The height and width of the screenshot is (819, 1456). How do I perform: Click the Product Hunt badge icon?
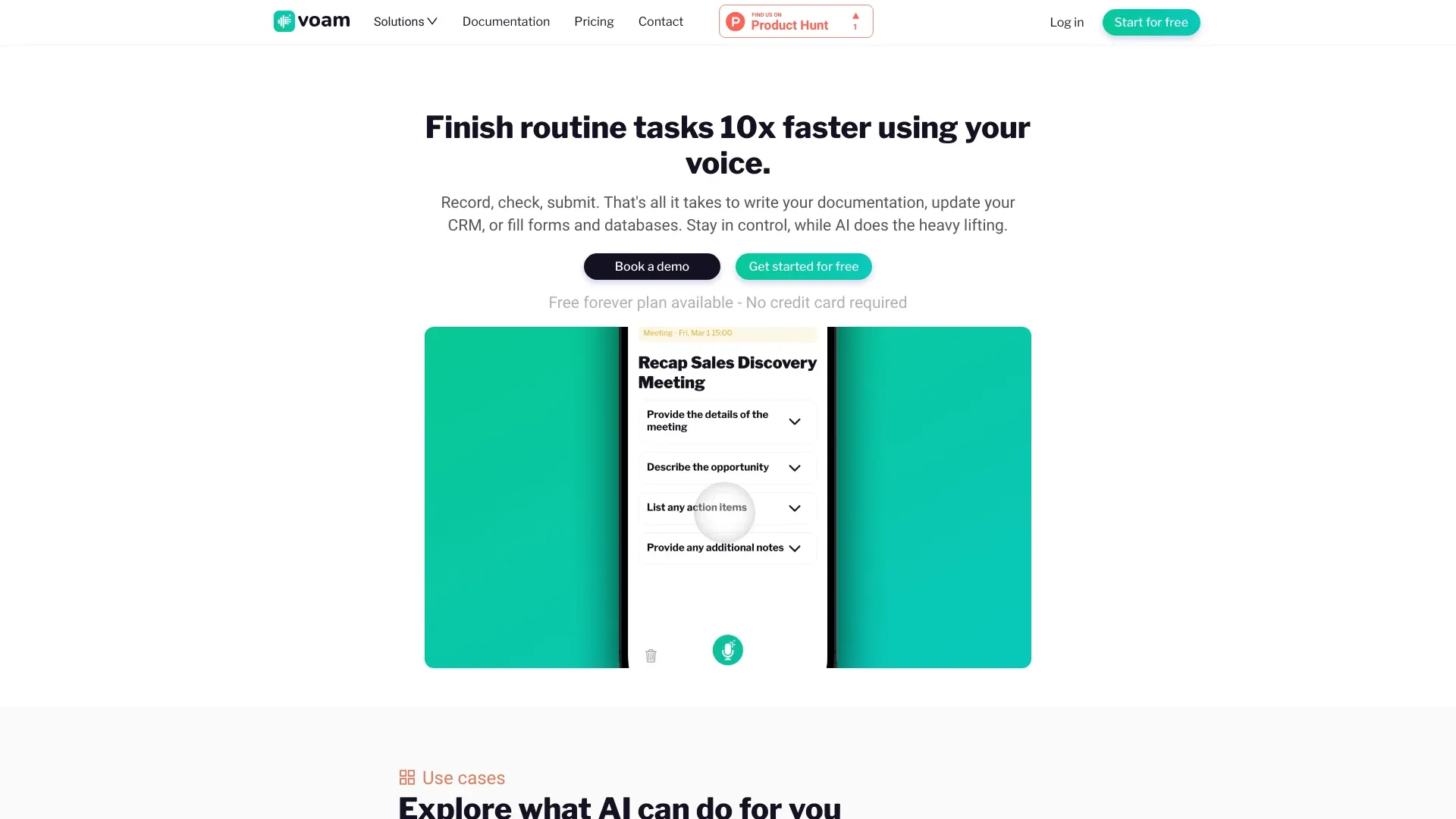click(795, 21)
